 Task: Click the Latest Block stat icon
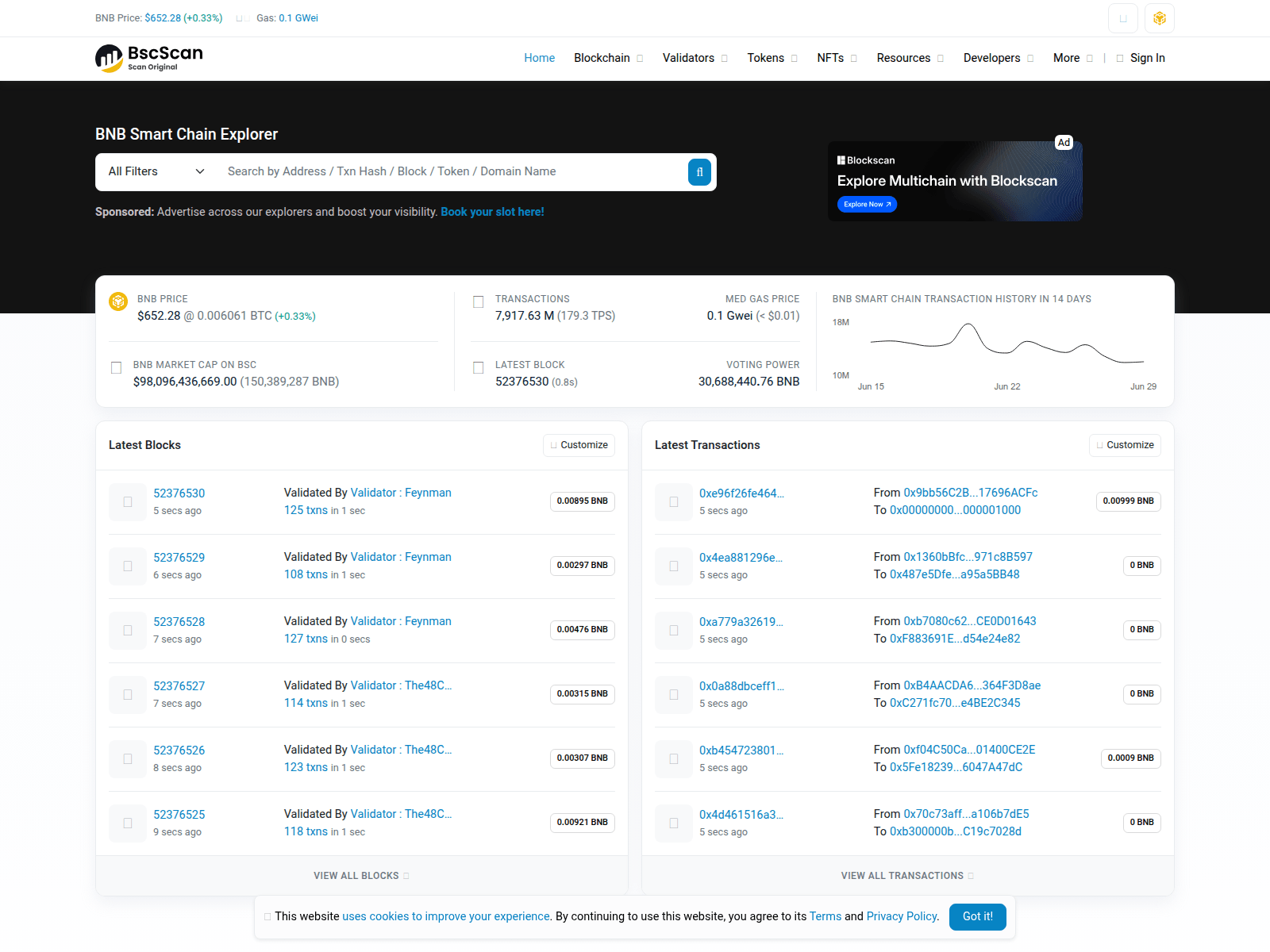pyautogui.click(x=478, y=368)
